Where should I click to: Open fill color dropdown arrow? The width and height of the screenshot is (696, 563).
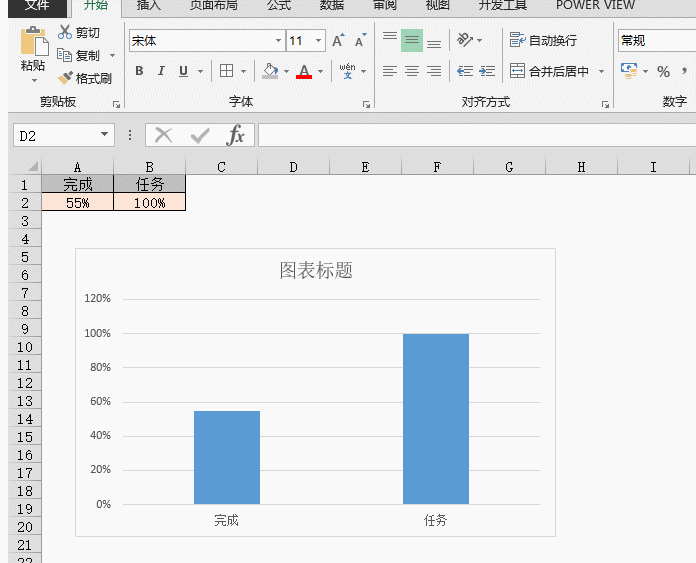point(286,71)
